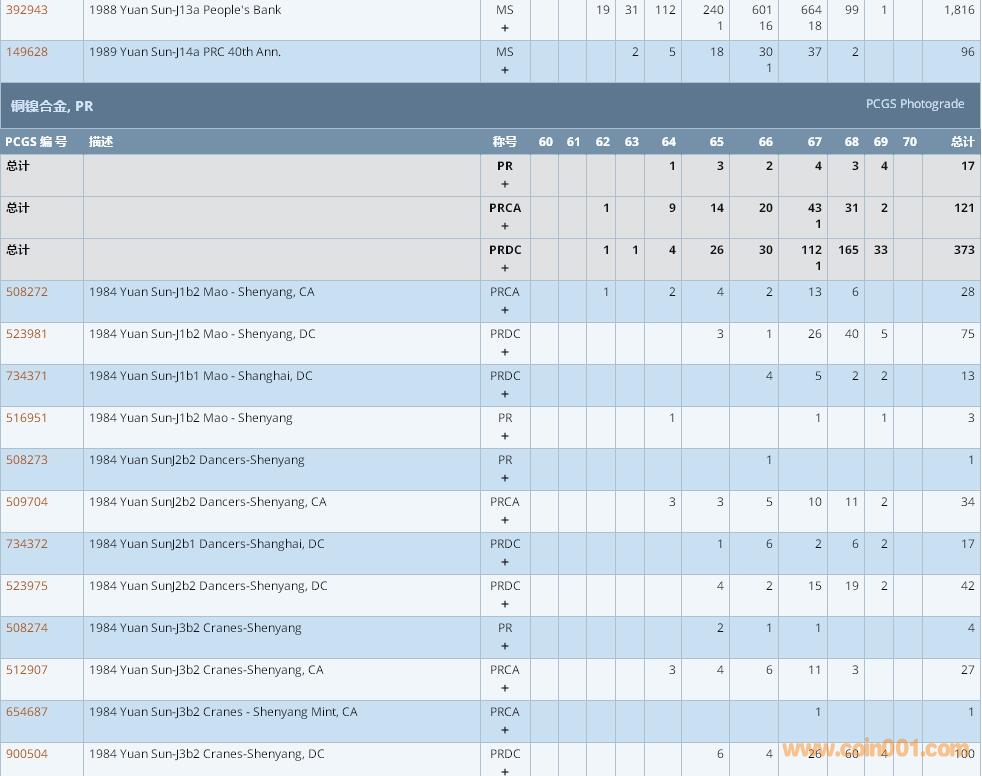Expand the plus sign in row 508272
This screenshot has height=776, width=982.
click(x=505, y=310)
